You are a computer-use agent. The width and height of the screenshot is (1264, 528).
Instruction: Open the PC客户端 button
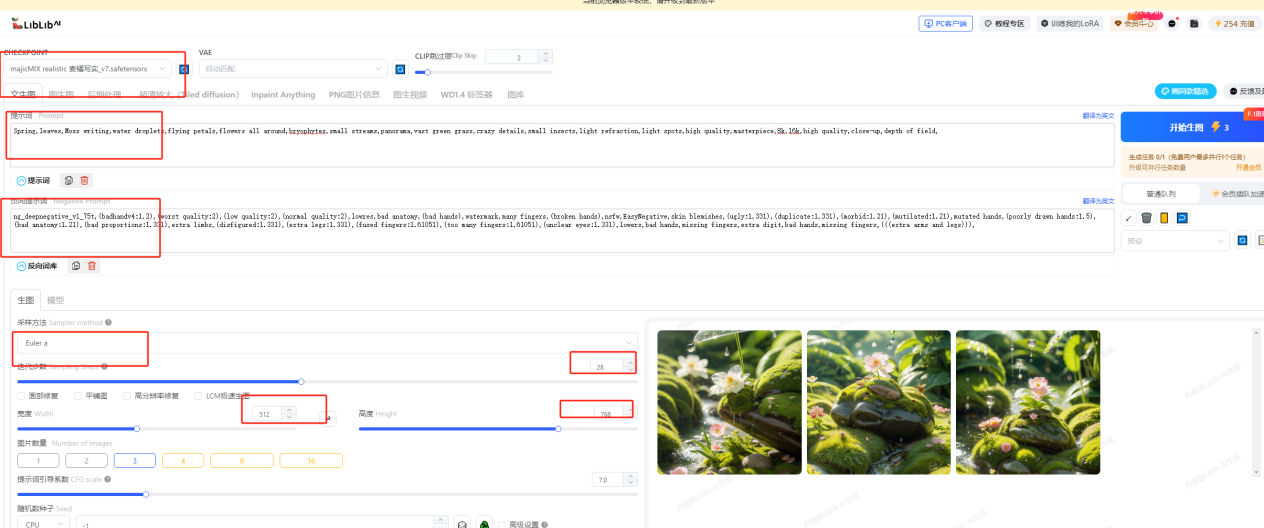pos(945,23)
